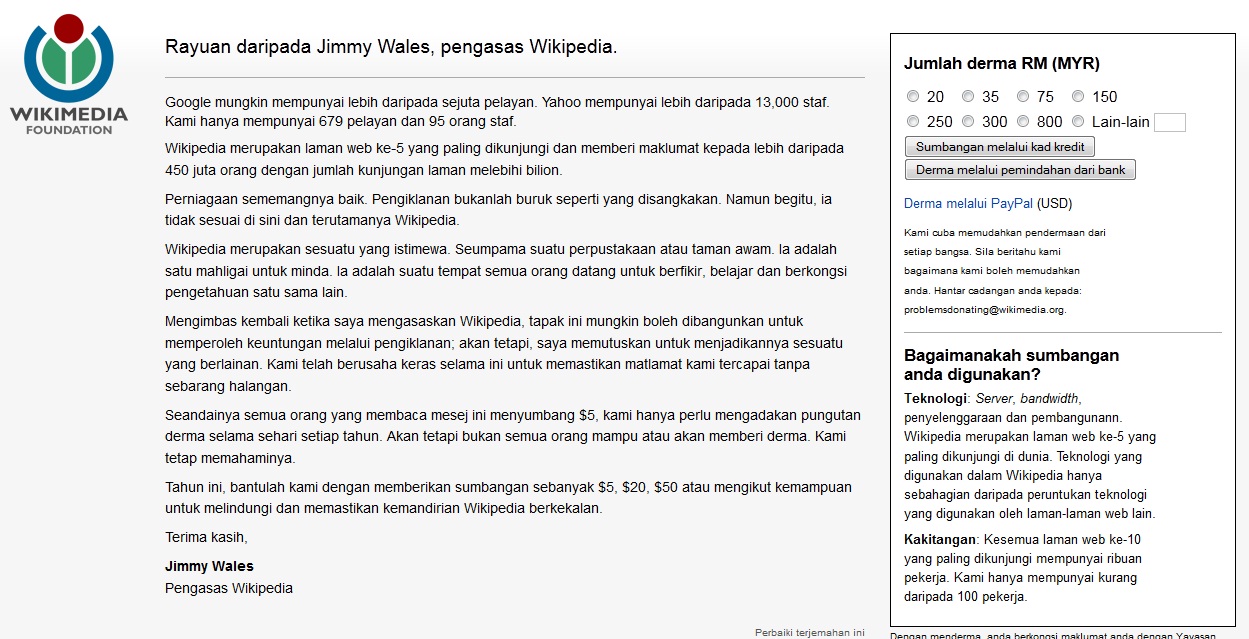The height and width of the screenshot is (639, 1249).
Task: Open the Perbaiki terjemahan ini link
Action: point(809,632)
